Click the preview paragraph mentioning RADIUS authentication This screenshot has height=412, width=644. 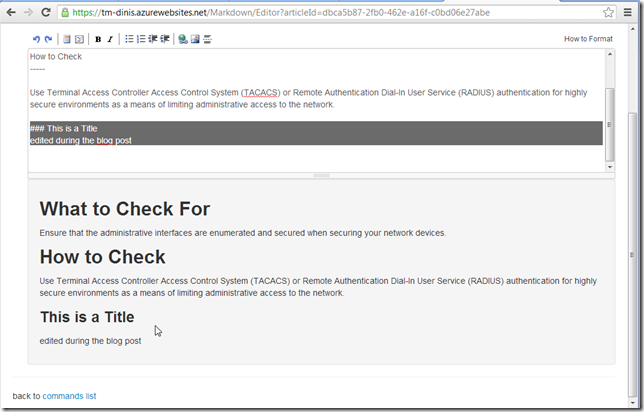coord(318,287)
